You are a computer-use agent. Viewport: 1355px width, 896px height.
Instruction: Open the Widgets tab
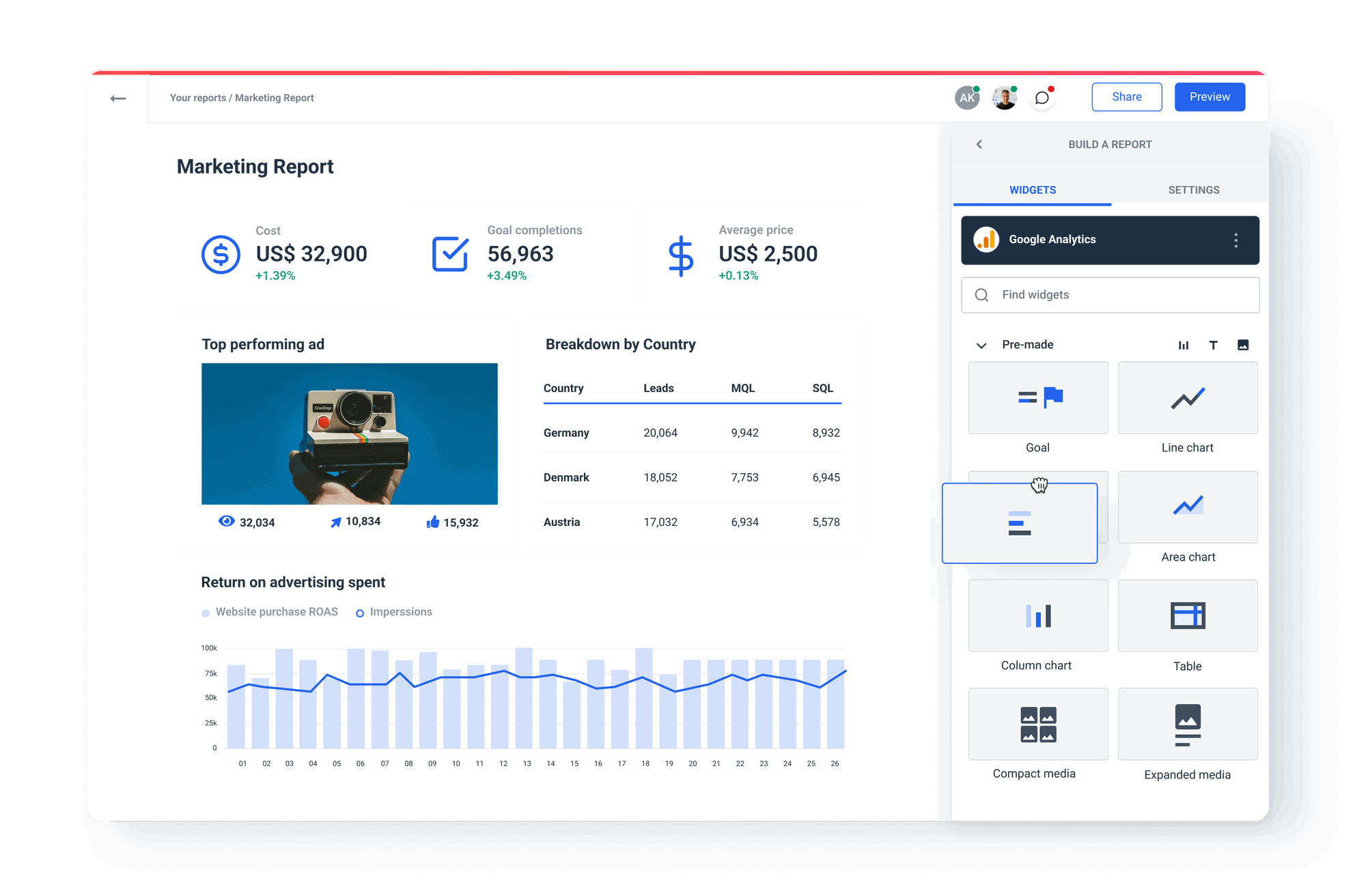coord(1032,189)
